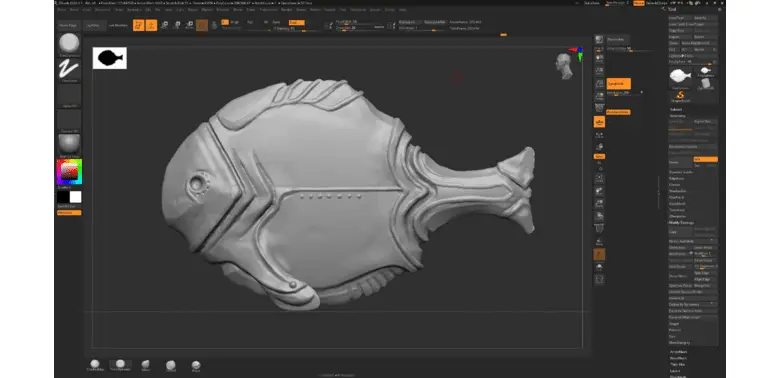Click the Frame icon on right shelf

click(599, 178)
